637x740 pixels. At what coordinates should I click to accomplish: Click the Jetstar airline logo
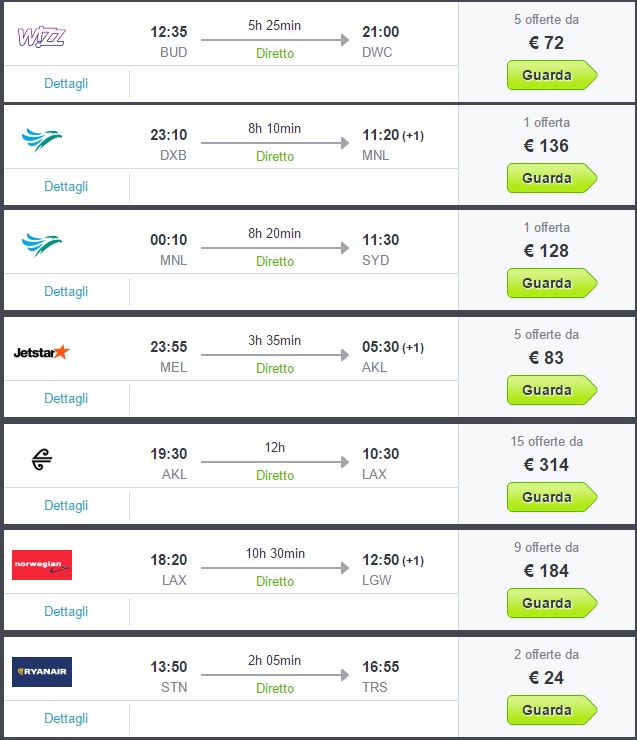pyautogui.click(x=41, y=352)
